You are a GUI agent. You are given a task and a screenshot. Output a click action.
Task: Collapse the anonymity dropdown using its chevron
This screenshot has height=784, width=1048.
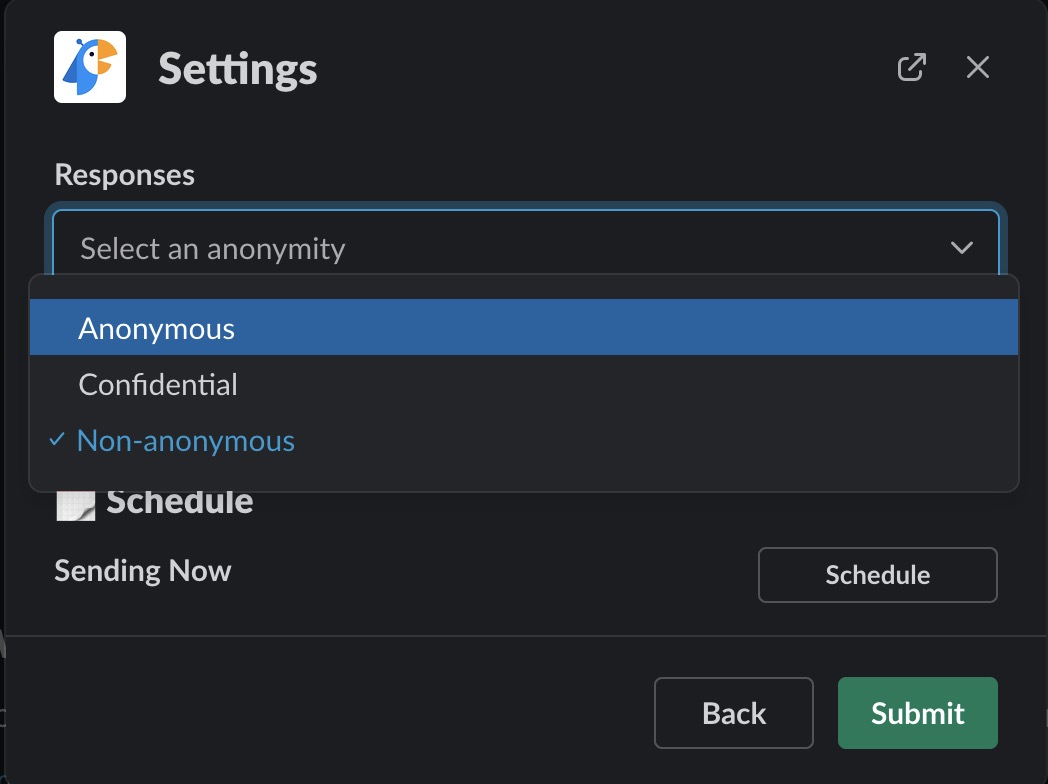[962, 248]
